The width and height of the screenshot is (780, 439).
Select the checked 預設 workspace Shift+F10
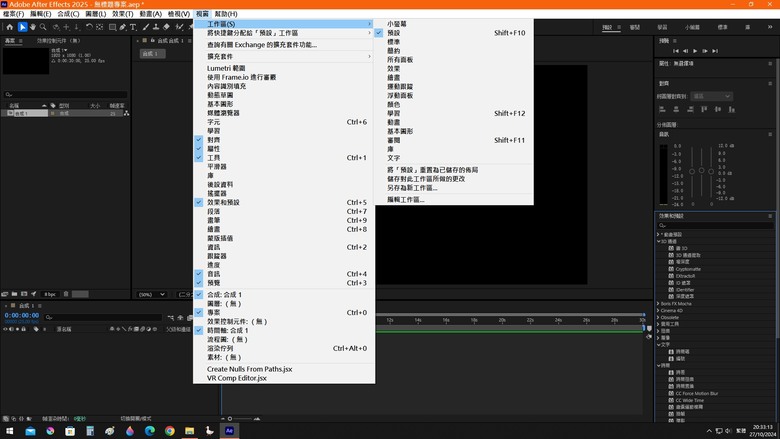point(454,33)
